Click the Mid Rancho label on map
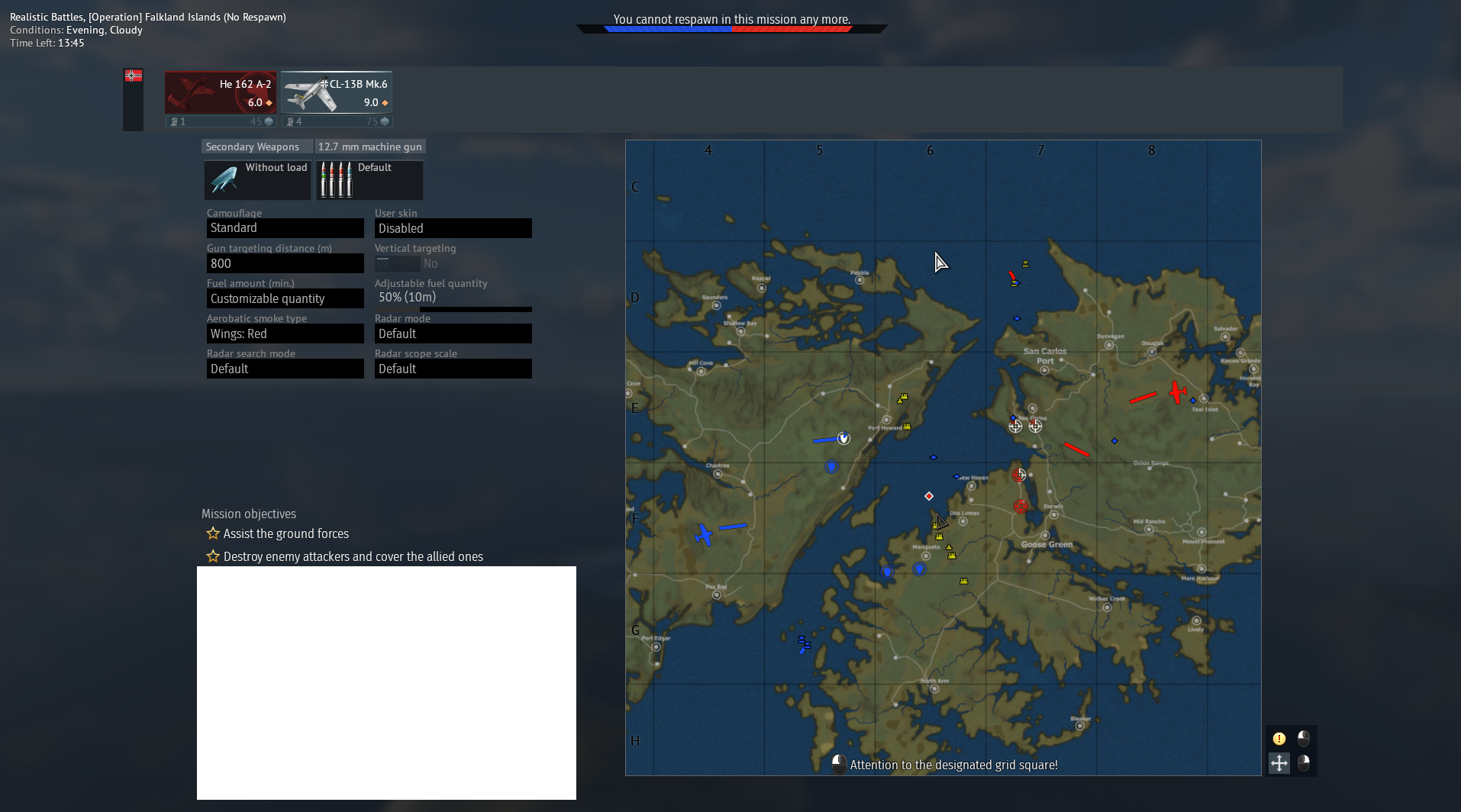This screenshot has width=1461, height=812. tap(1149, 522)
